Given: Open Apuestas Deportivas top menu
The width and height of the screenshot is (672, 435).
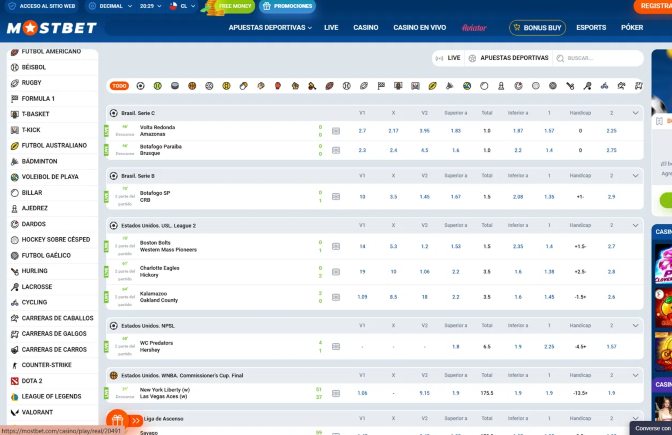Looking at the screenshot, I should tap(270, 27).
